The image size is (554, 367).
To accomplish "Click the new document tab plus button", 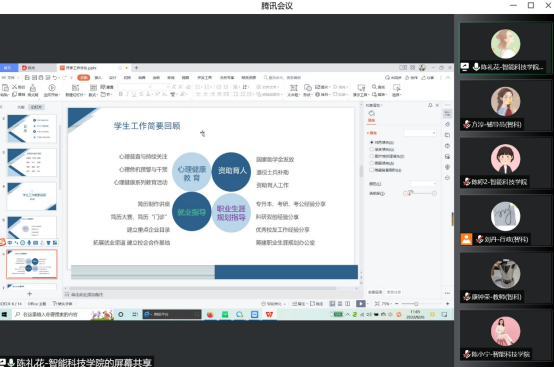I will pyautogui.click(x=136, y=67).
